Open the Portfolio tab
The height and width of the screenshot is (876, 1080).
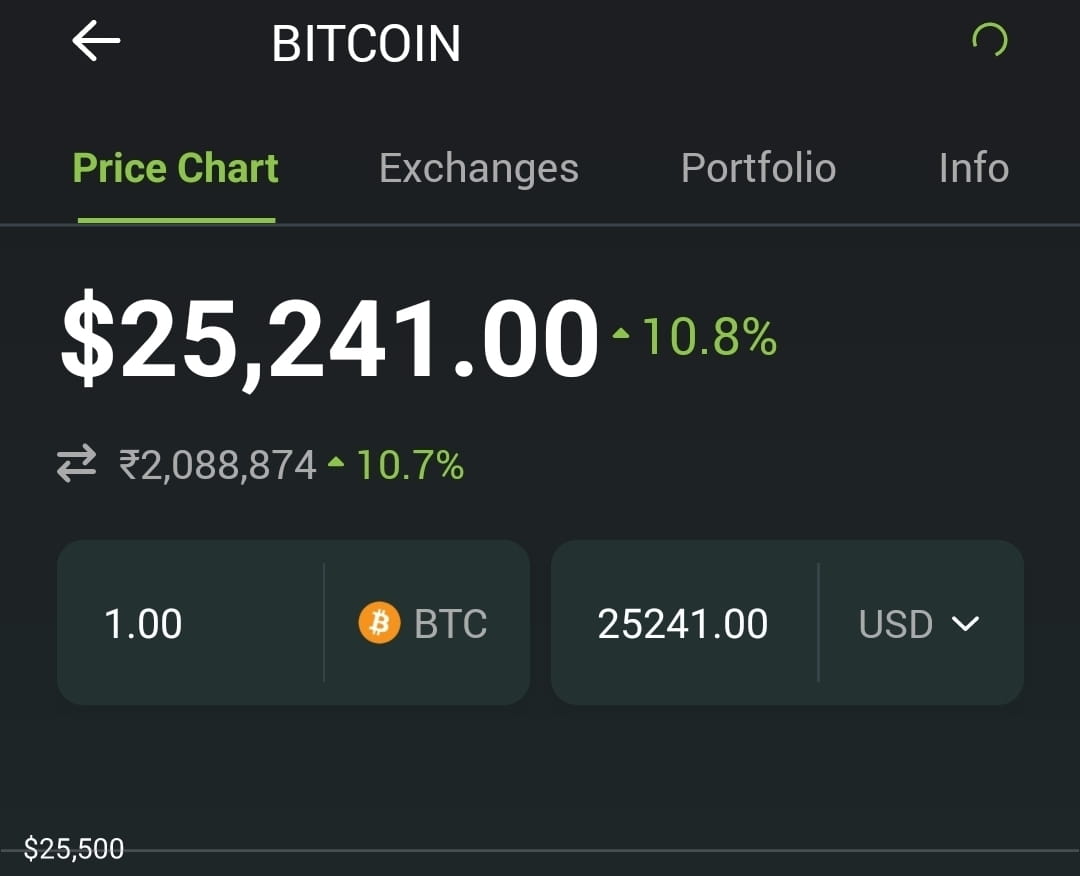pyautogui.click(x=758, y=168)
